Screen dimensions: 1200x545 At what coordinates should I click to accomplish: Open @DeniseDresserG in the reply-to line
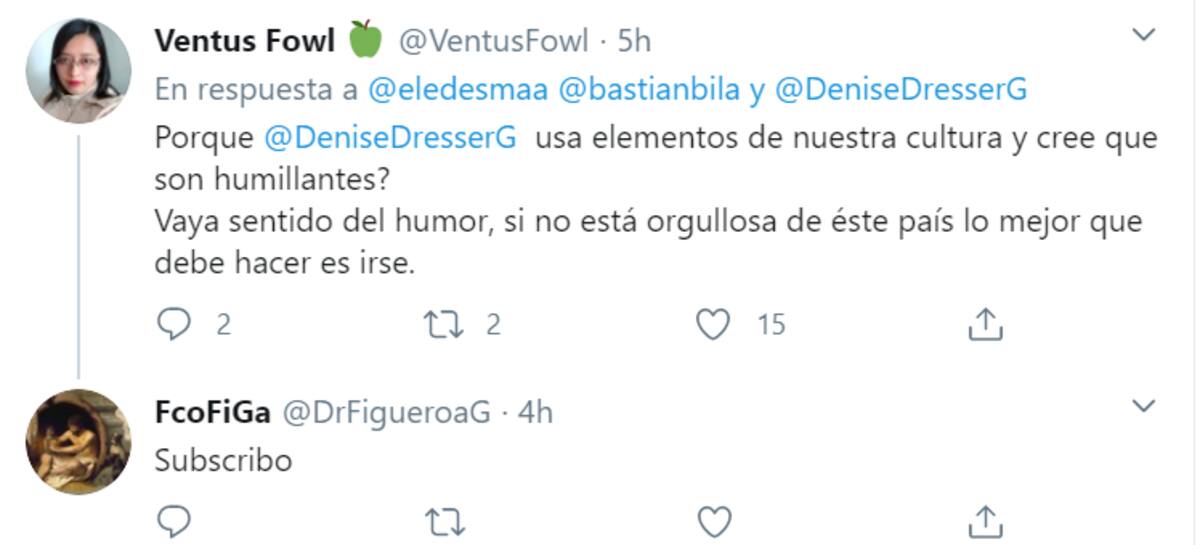click(x=901, y=90)
